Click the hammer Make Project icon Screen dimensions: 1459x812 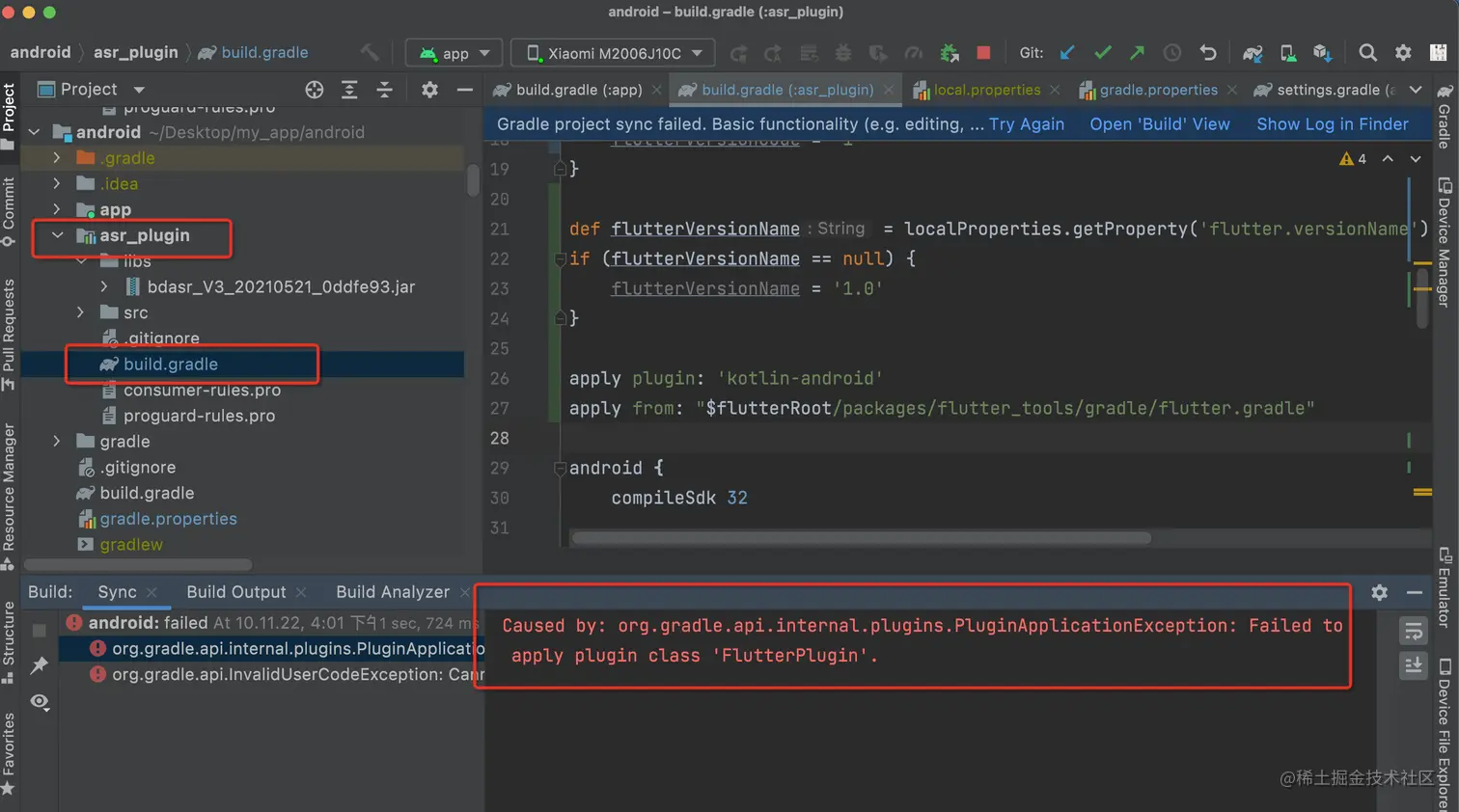(x=370, y=53)
